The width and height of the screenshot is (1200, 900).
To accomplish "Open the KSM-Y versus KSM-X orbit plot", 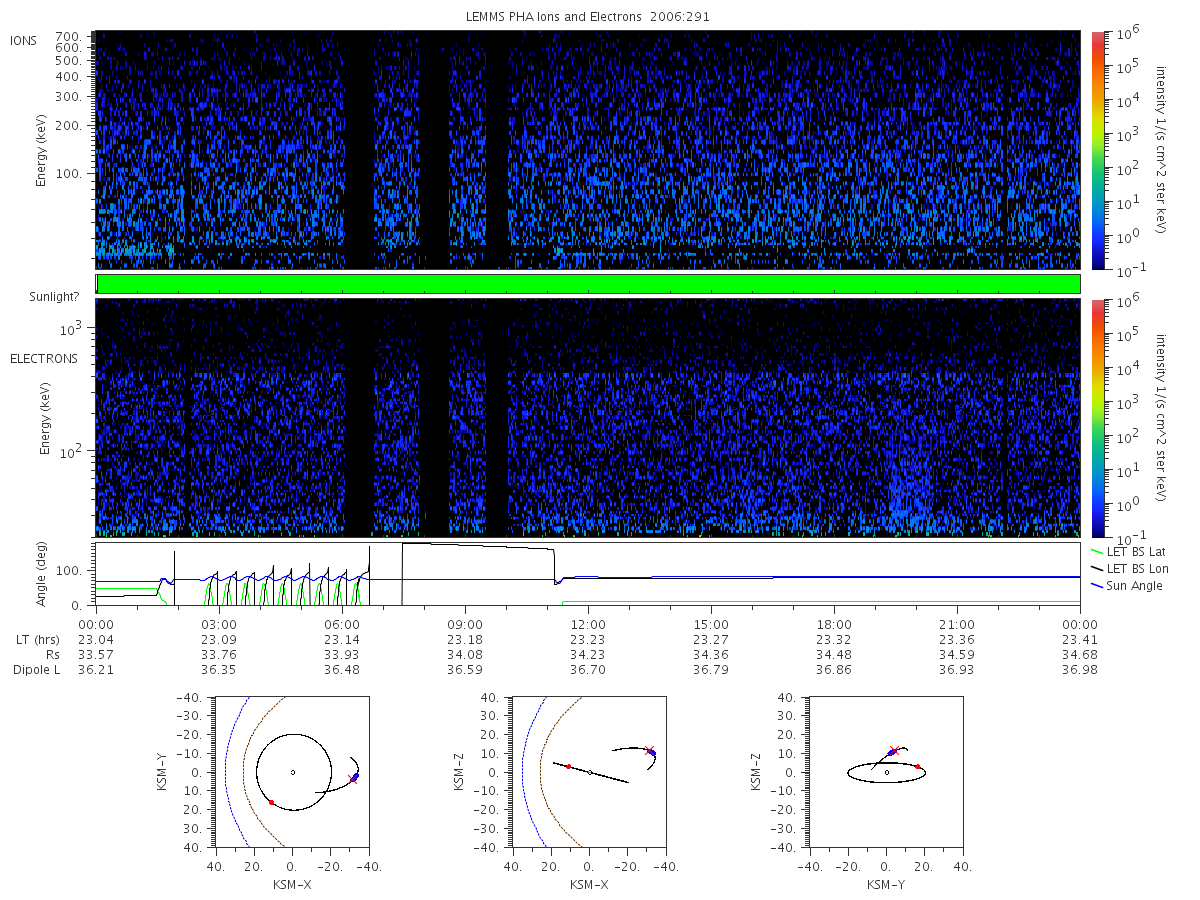I will click(x=292, y=772).
